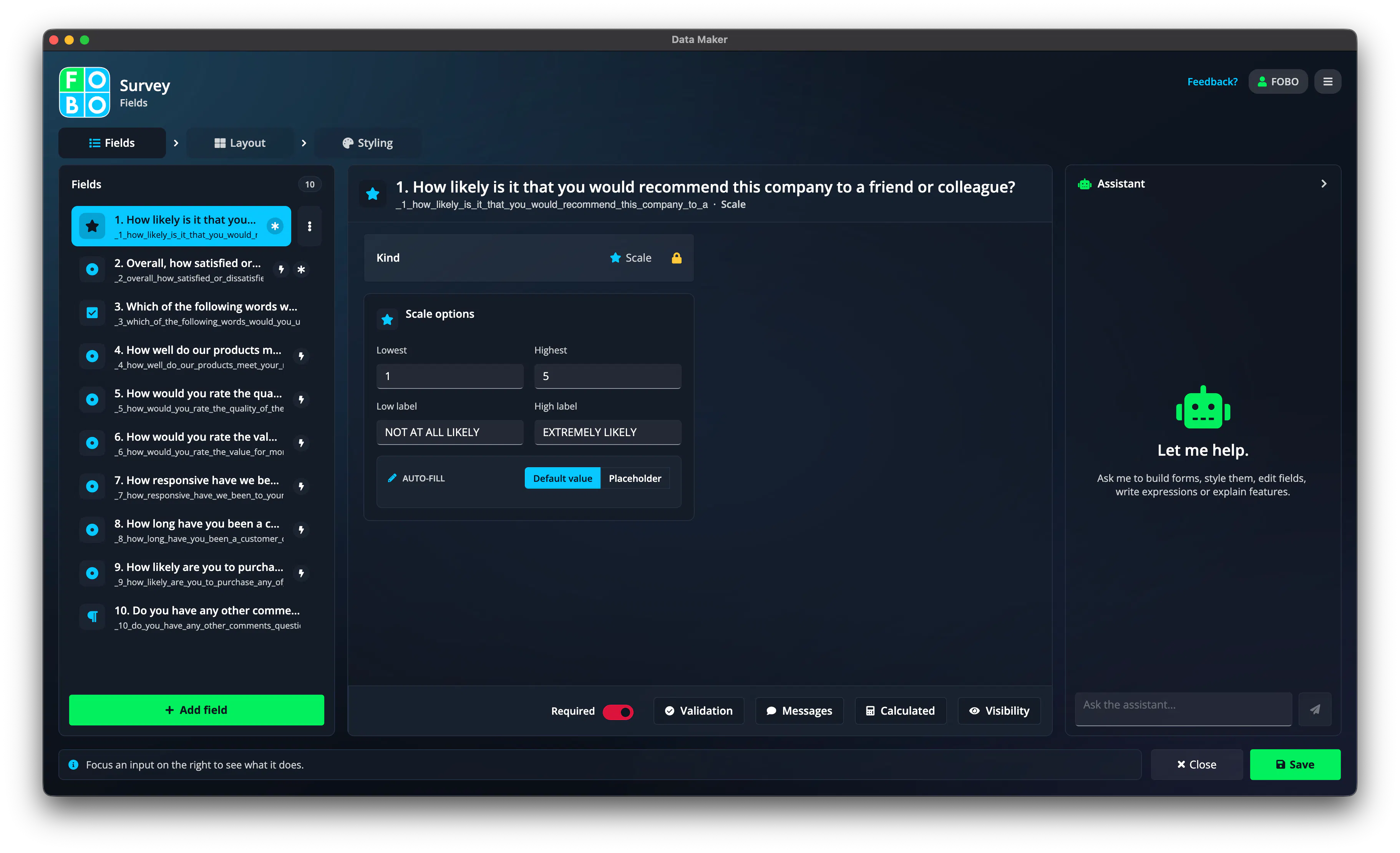Switch to the Fields tab
Viewport: 1400px width, 853px height.
pos(112,143)
